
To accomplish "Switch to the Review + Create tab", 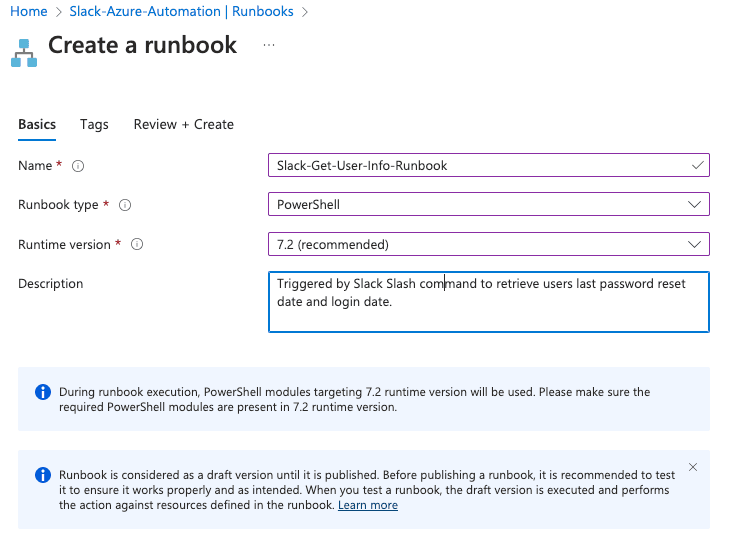I will pyautogui.click(x=184, y=125).
